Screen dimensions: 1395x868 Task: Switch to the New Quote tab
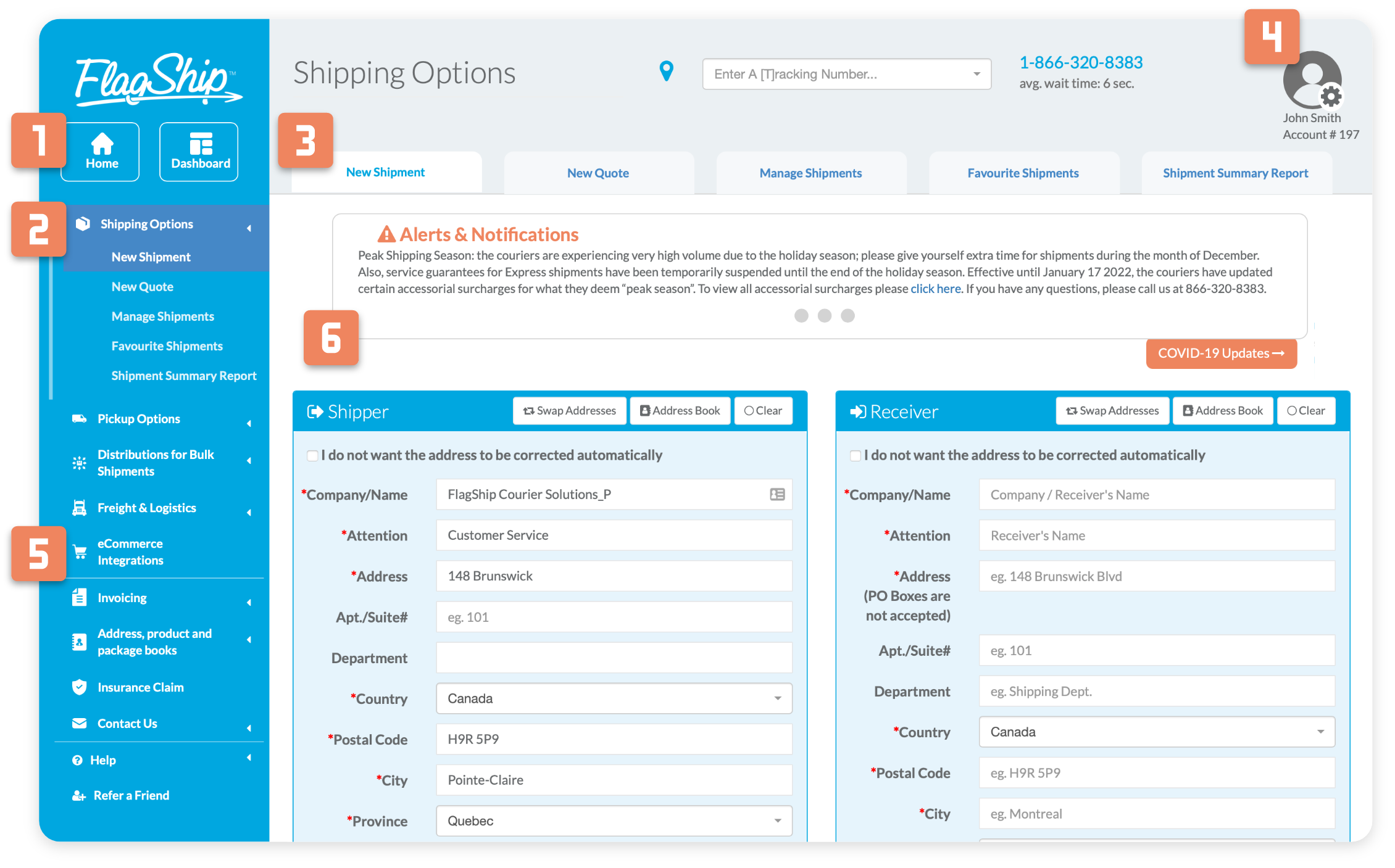click(597, 172)
